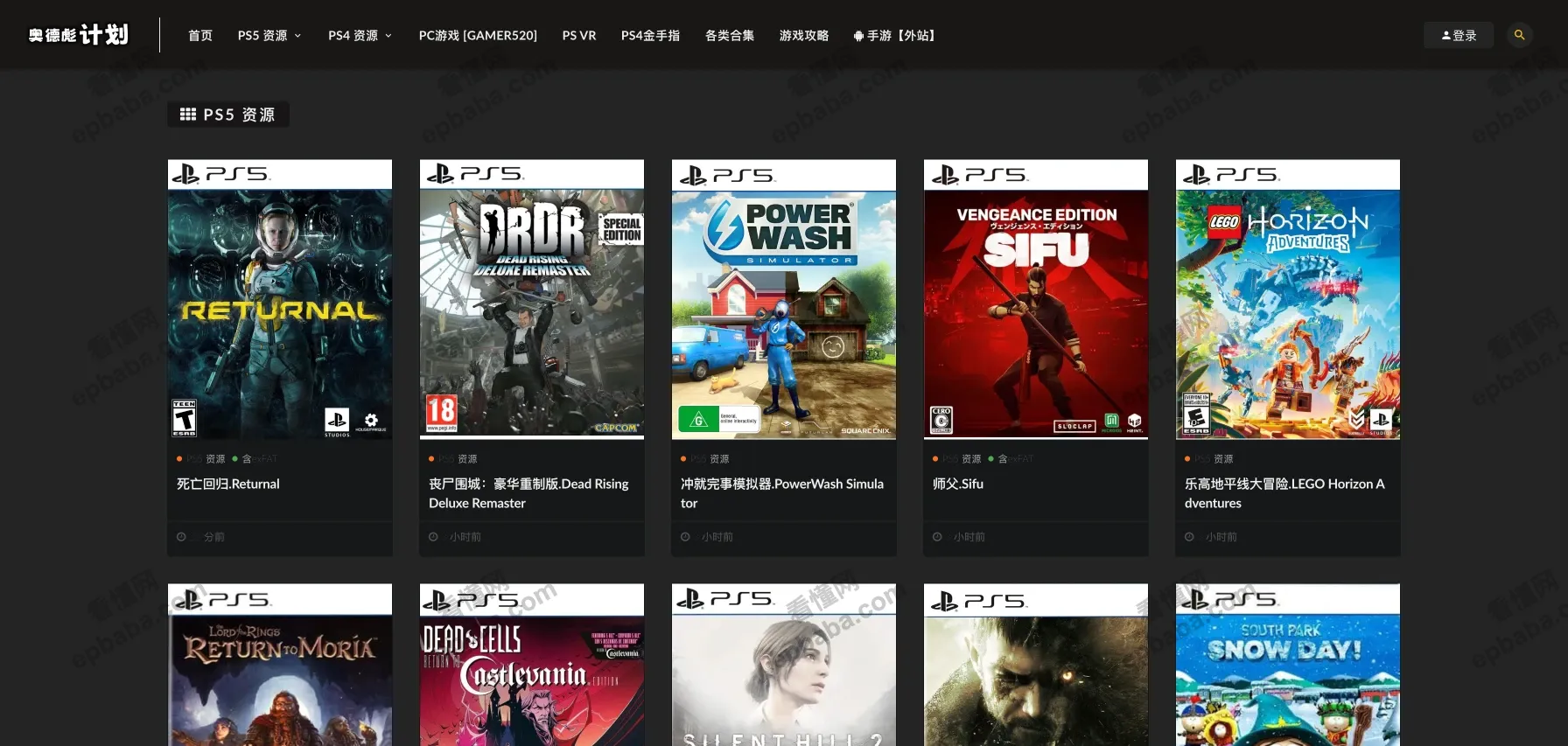Open 游戏攻略 from the top menu
The image size is (1568, 746).
tap(804, 35)
